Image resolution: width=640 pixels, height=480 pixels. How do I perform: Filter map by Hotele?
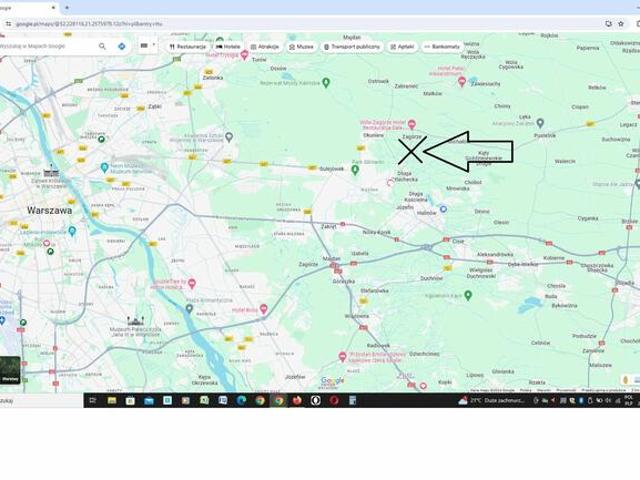[x=229, y=47]
